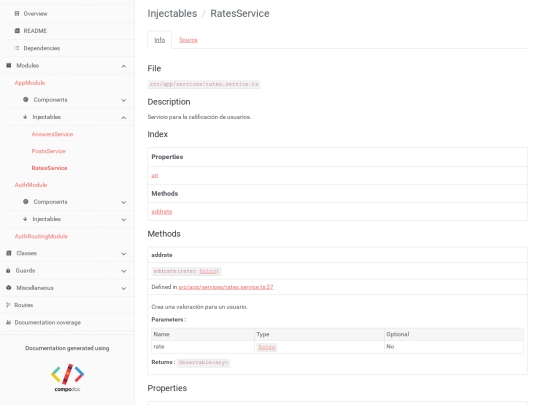The image size is (540, 405).
Task: Expand the Miscellaneous section chevron
Action: click(x=124, y=288)
